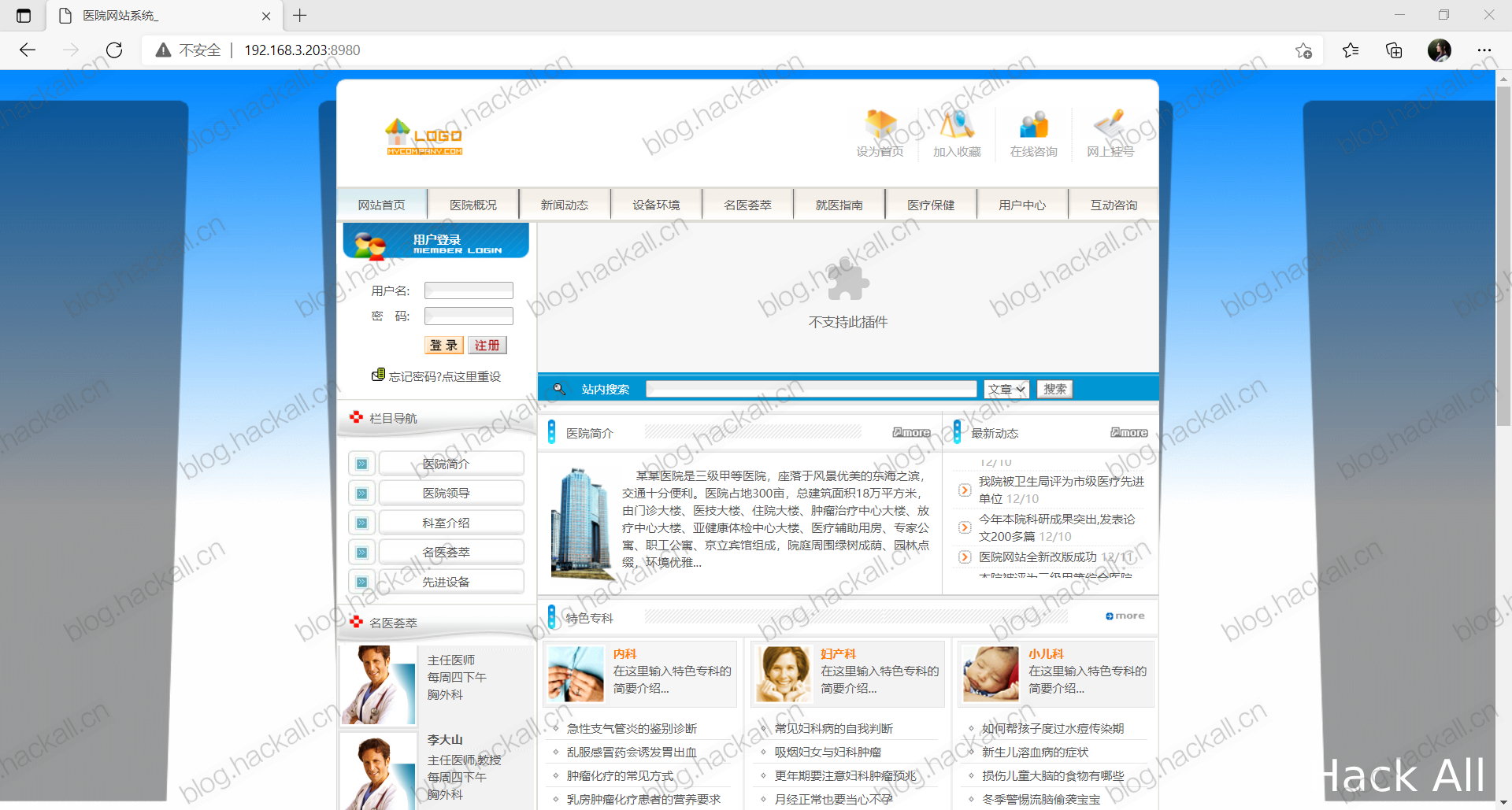Click the 密码 input field
Viewport: 1512px width, 810px height.
pyautogui.click(x=469, y=316)
